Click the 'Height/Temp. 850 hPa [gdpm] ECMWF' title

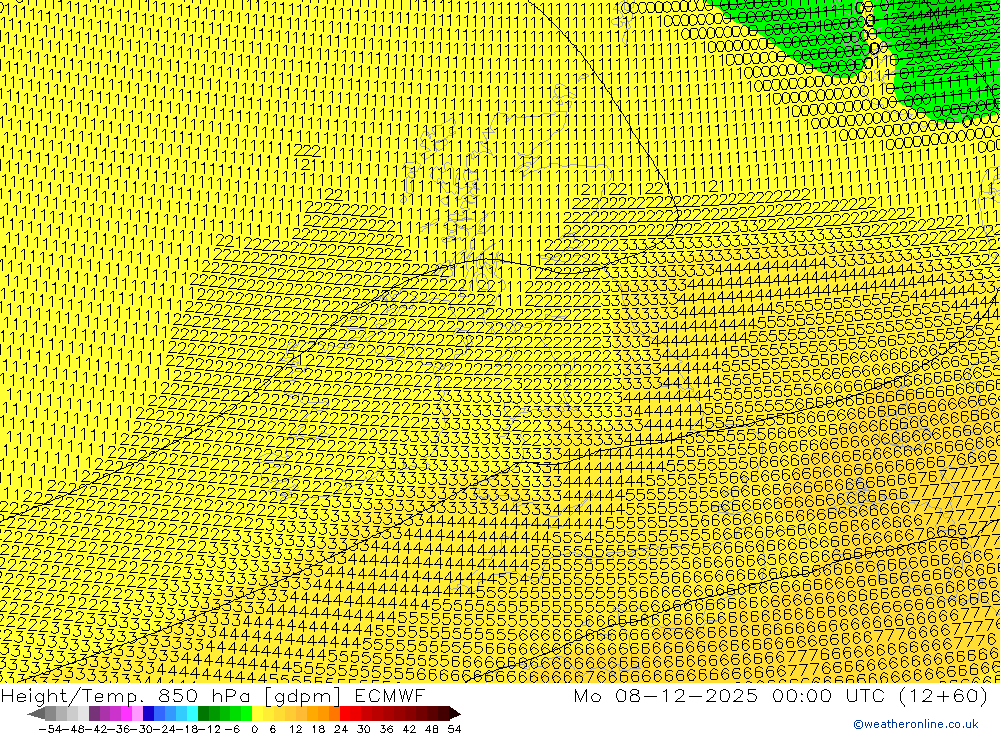(x=213, y=695)
